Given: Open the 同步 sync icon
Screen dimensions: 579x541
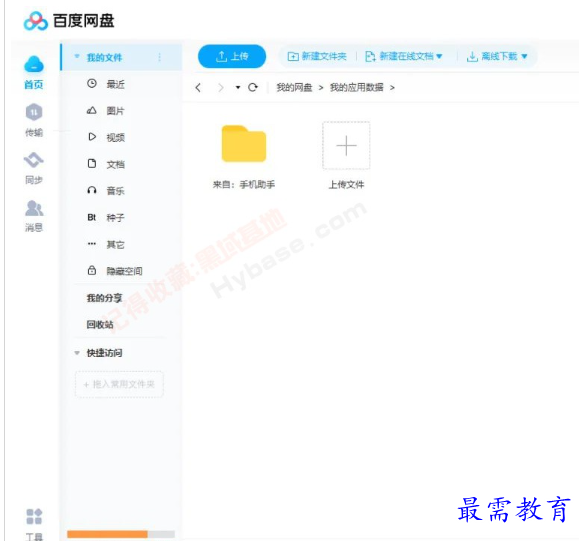Looking at the screenshot, I should pyautogui.click(x=34, y=160).
